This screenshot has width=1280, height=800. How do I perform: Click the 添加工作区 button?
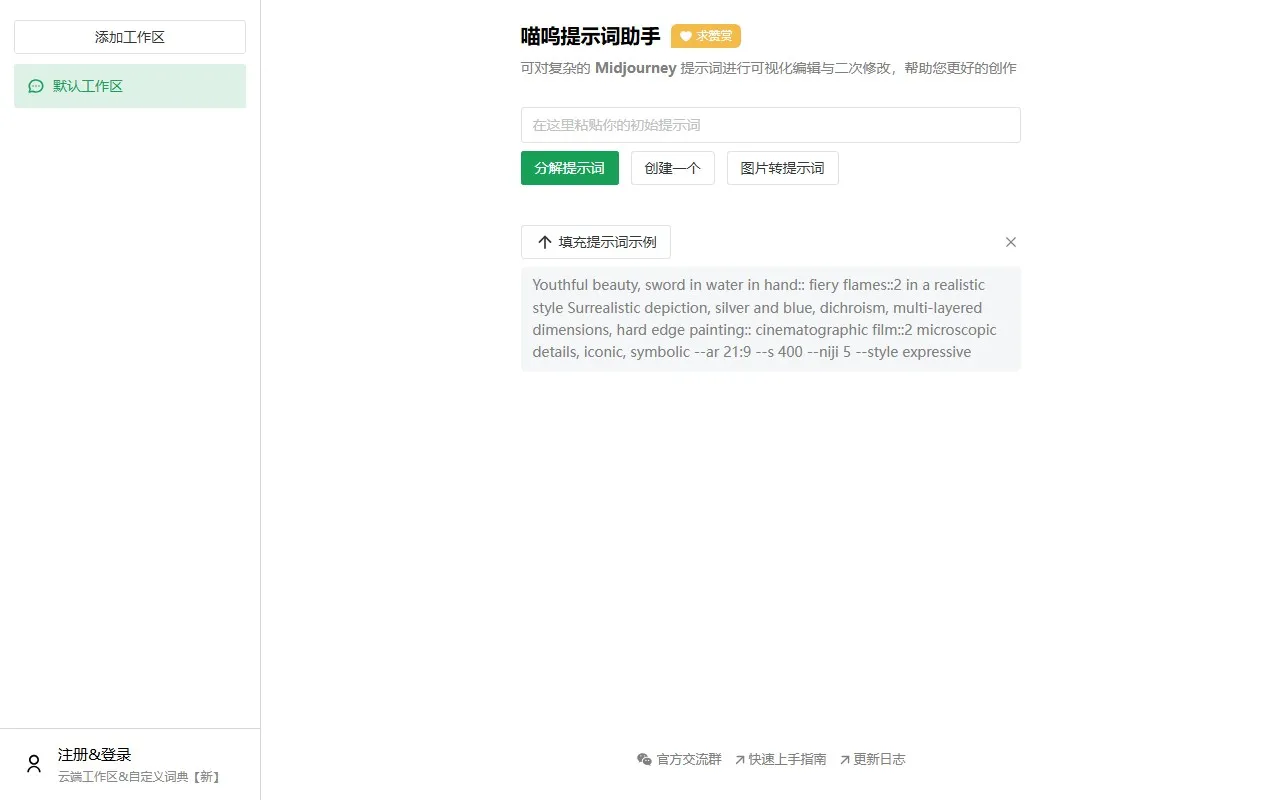129,36
